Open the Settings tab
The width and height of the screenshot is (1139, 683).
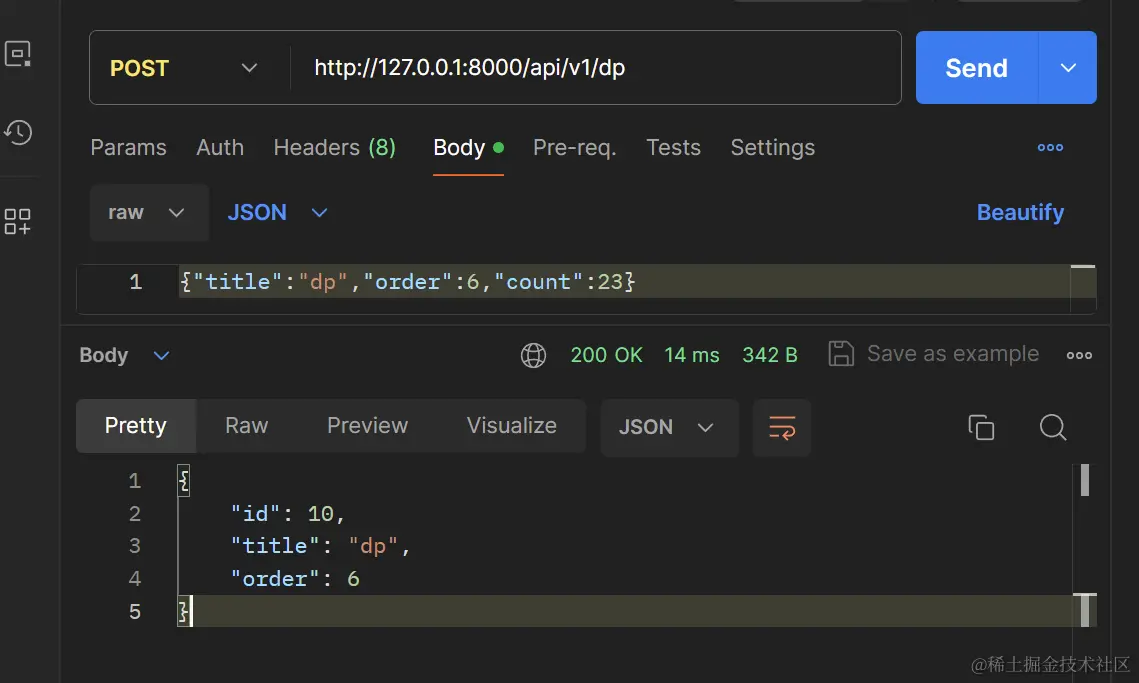coord(773,147)
